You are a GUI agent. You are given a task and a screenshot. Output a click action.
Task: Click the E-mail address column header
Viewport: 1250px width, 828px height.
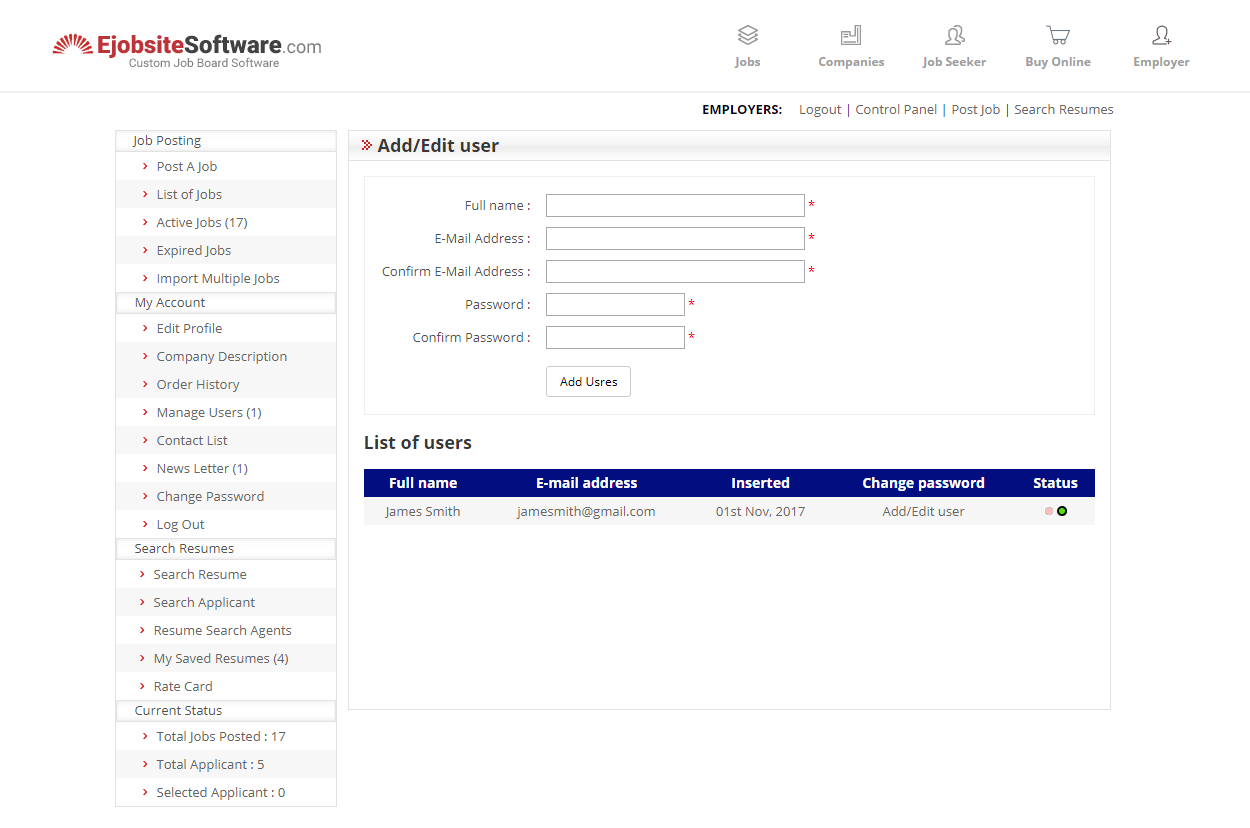tap(586, 483)
